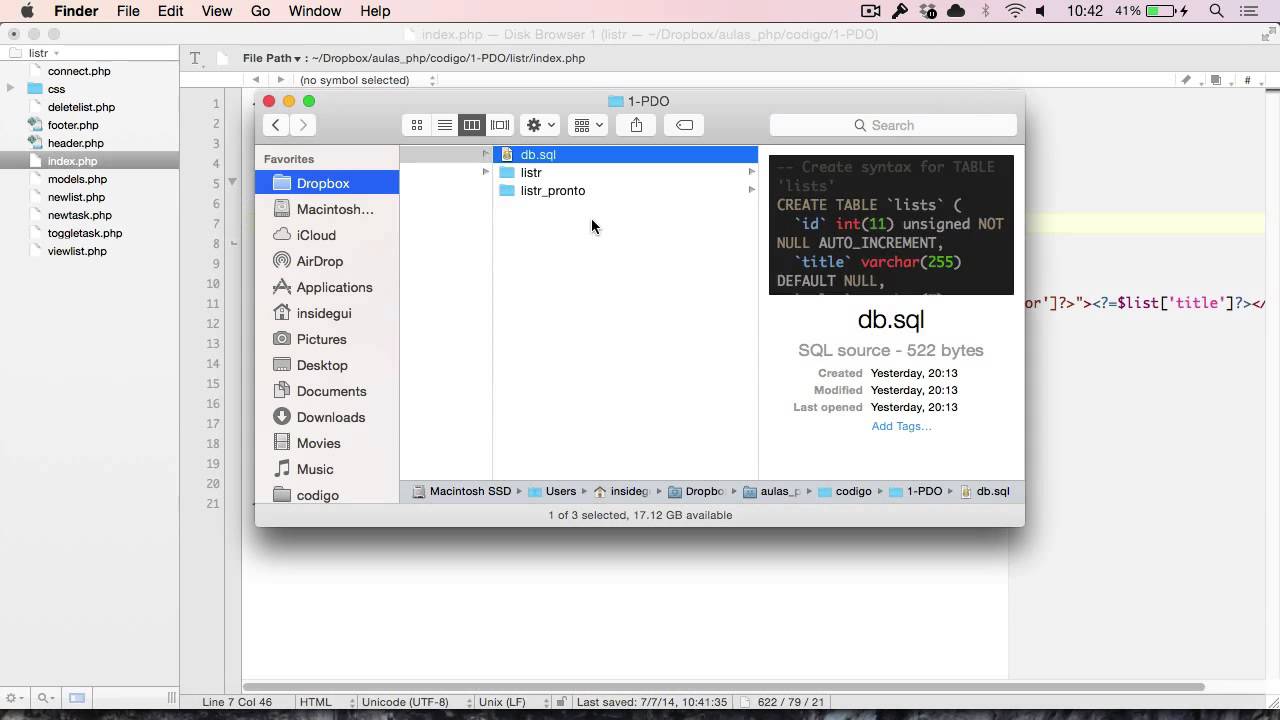Expand the css folder disclosure triangle
This screenshot has width=1280, height=720.
[11, 89]
